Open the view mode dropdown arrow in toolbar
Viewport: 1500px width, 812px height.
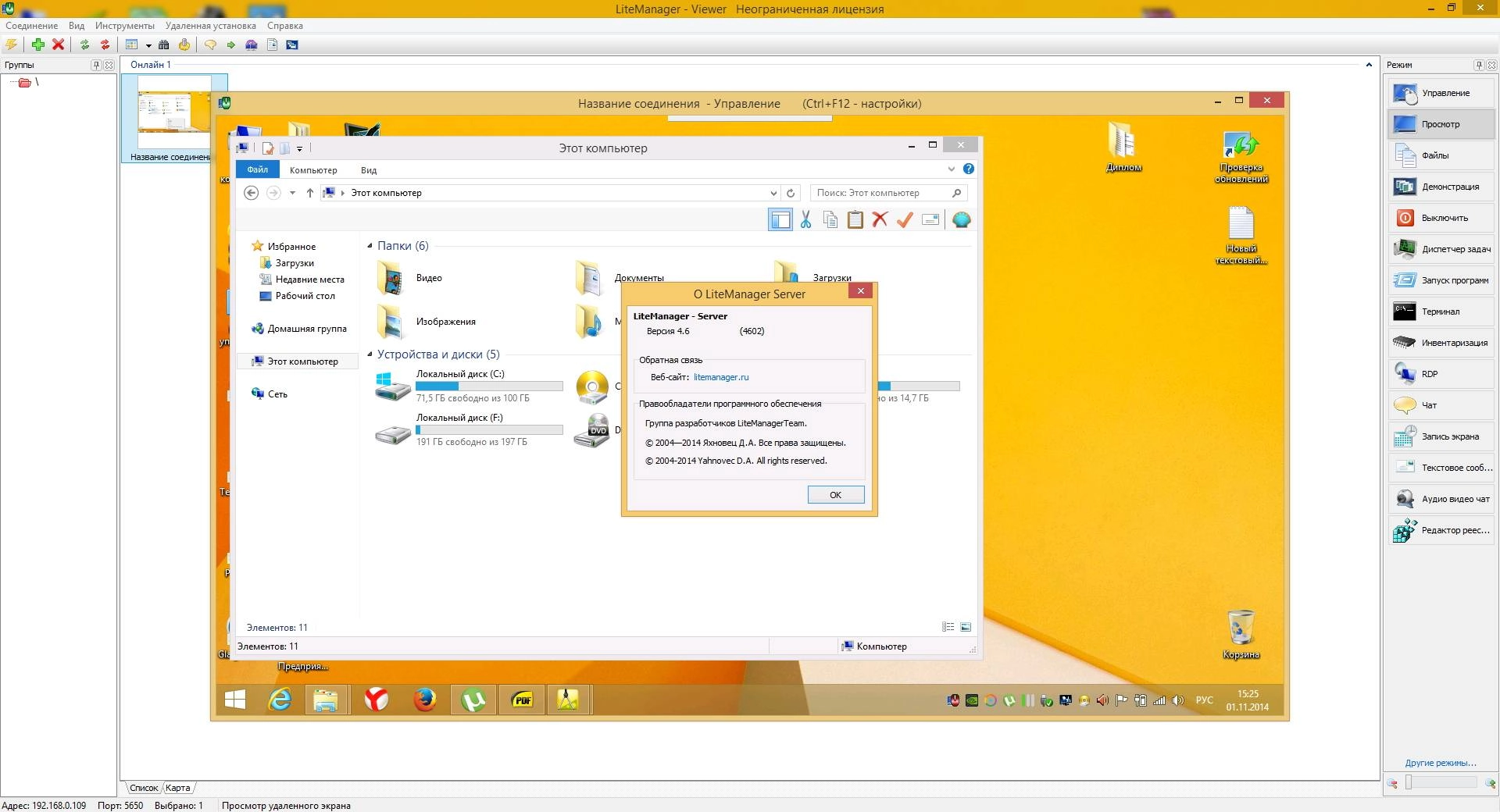coord(148,45)
